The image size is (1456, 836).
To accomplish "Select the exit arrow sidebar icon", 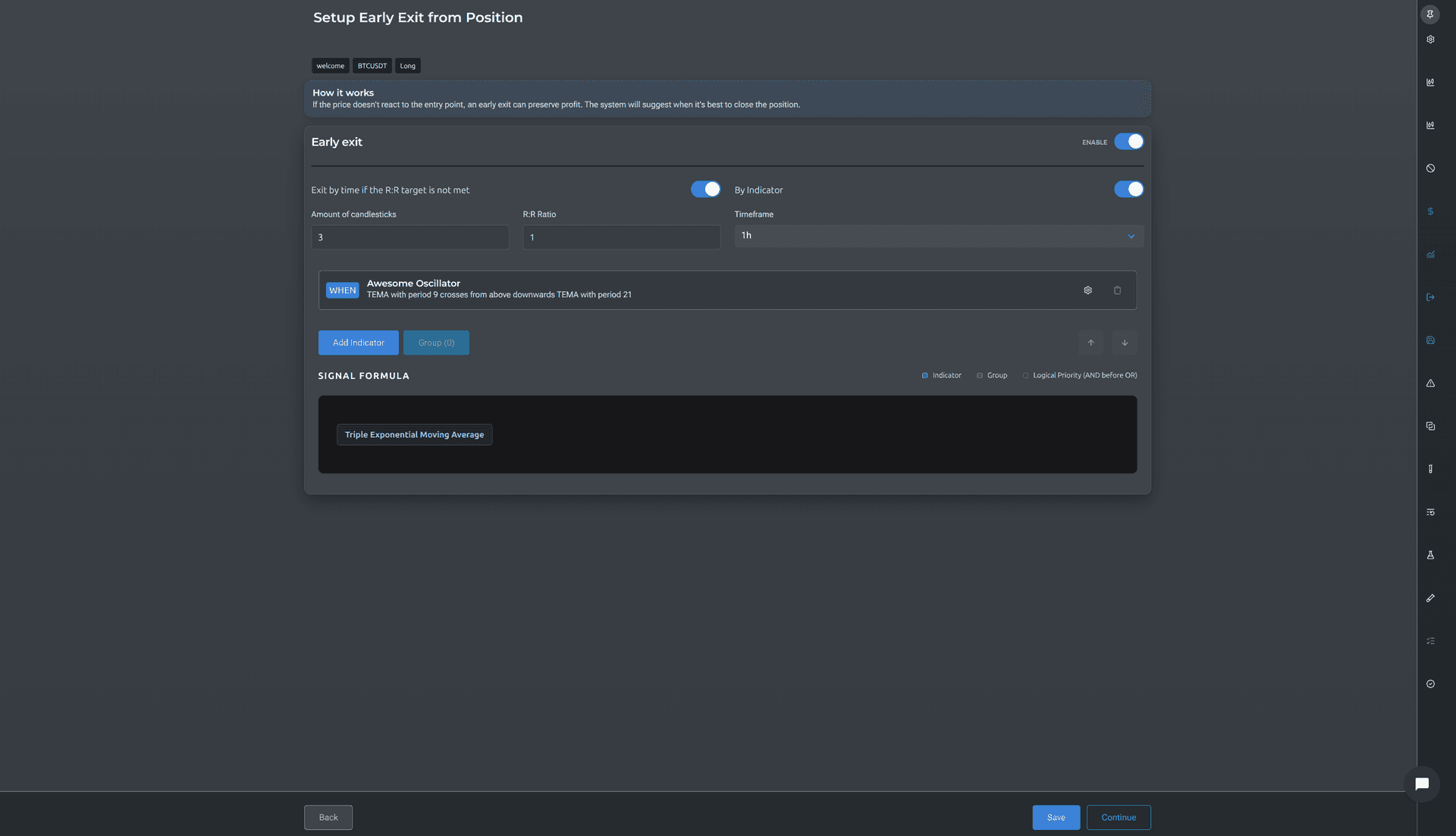I will pos(1430,297).
